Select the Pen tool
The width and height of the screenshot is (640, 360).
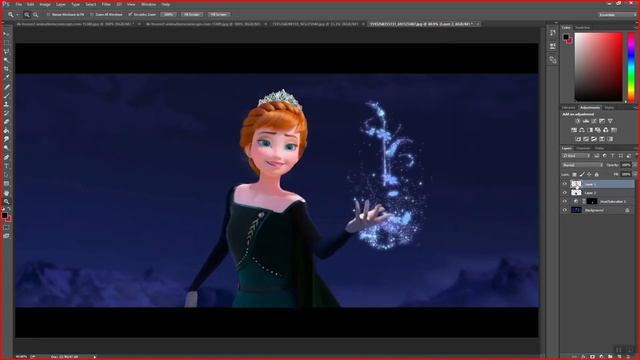point(6,157)
